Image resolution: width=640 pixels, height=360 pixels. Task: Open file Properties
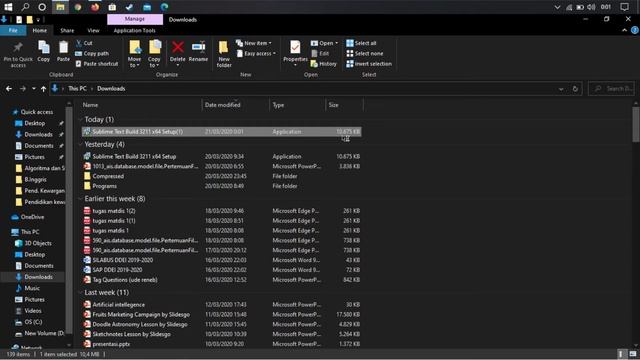(295, 53)
